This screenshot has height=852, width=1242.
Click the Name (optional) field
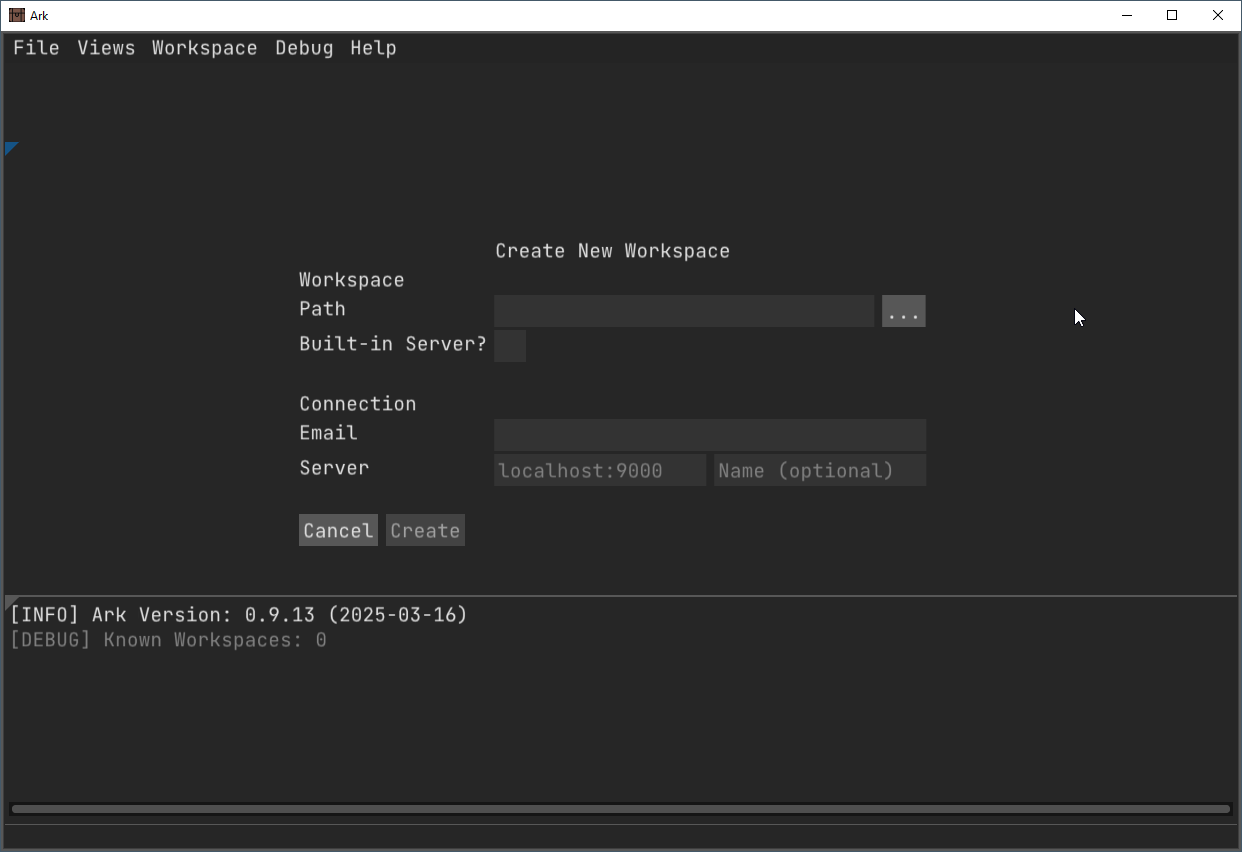click(819, 470)
